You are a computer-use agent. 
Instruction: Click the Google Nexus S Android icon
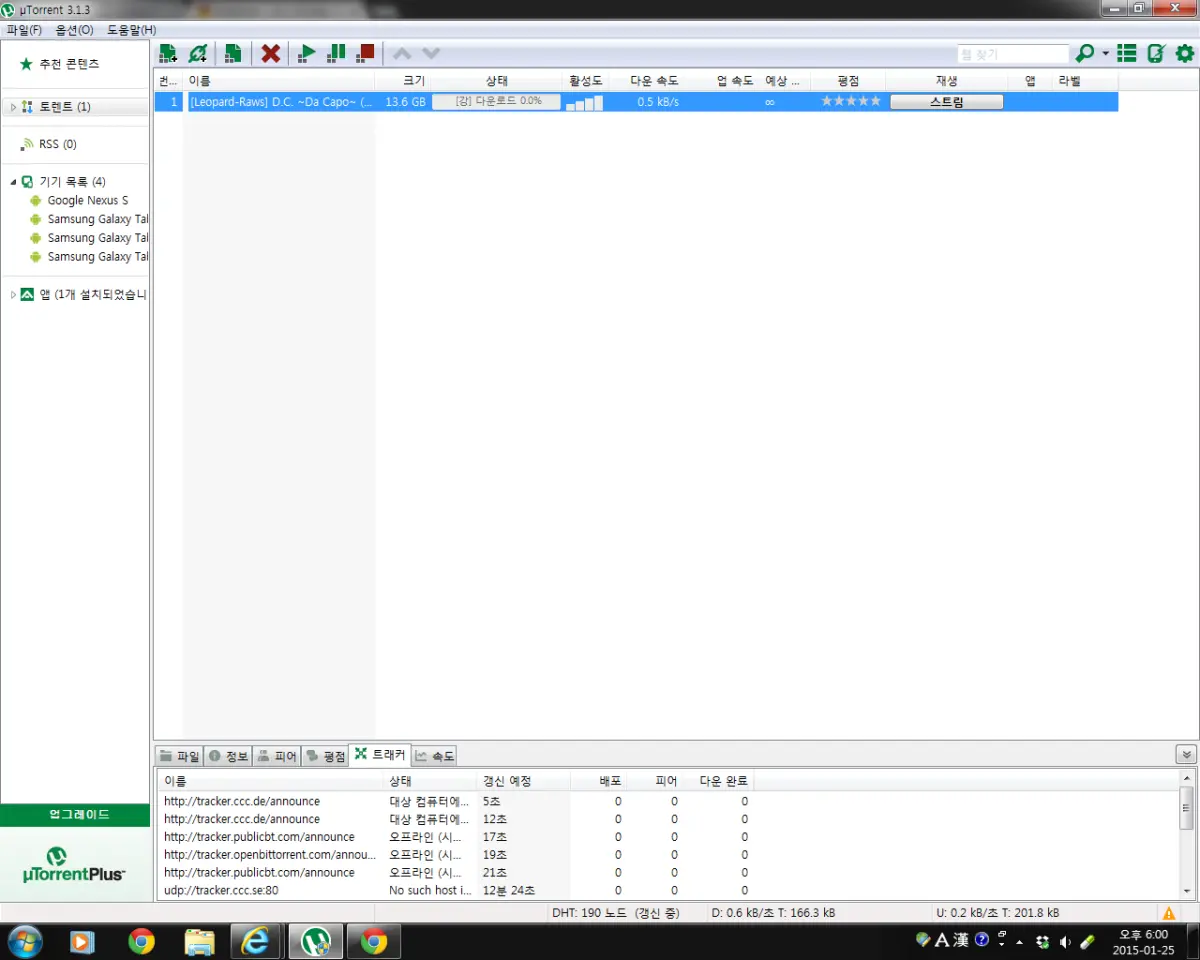[x=36, y=200]
